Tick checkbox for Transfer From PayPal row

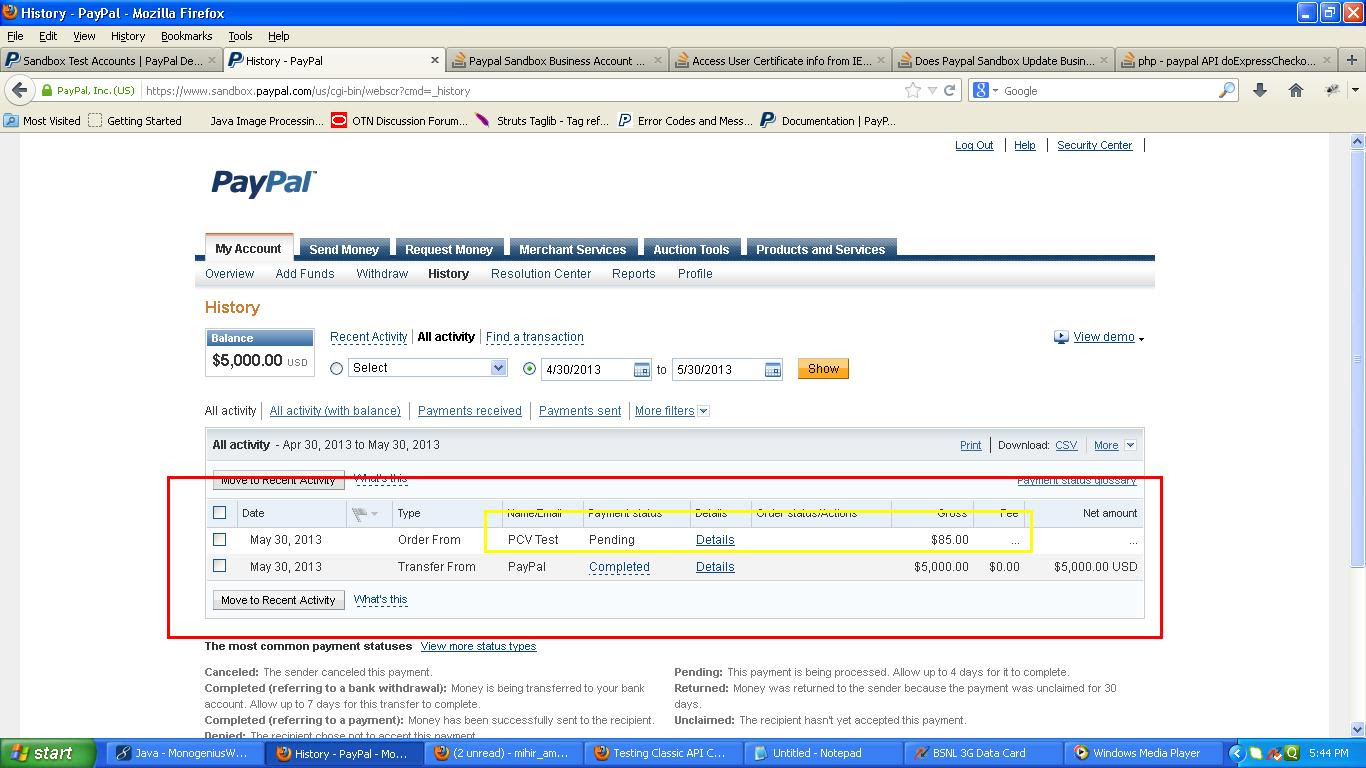(220, 565)
